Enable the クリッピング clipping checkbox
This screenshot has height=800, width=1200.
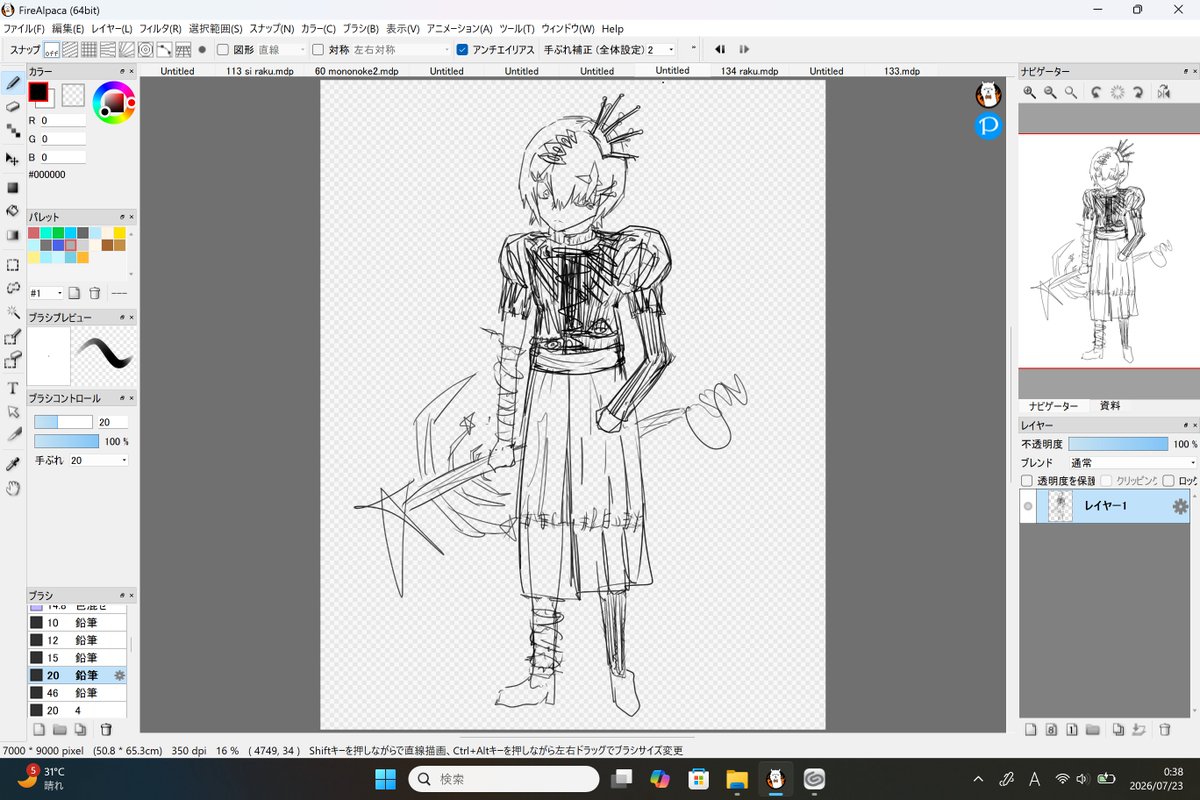point(1107,481)
